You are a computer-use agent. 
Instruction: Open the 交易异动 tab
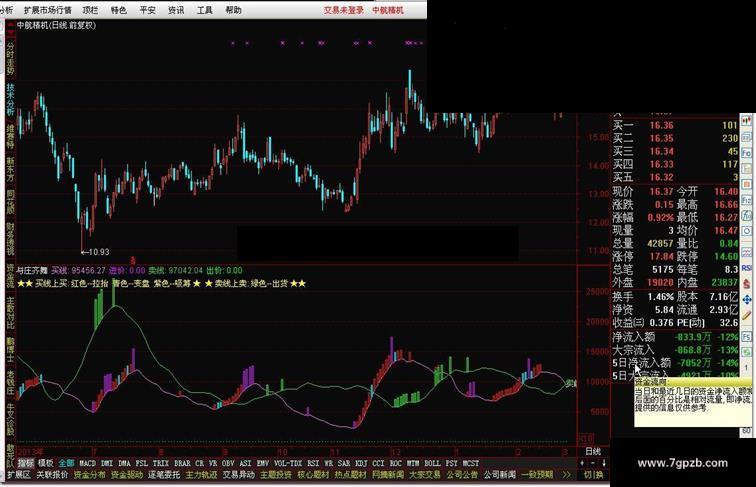coord(238,474)
